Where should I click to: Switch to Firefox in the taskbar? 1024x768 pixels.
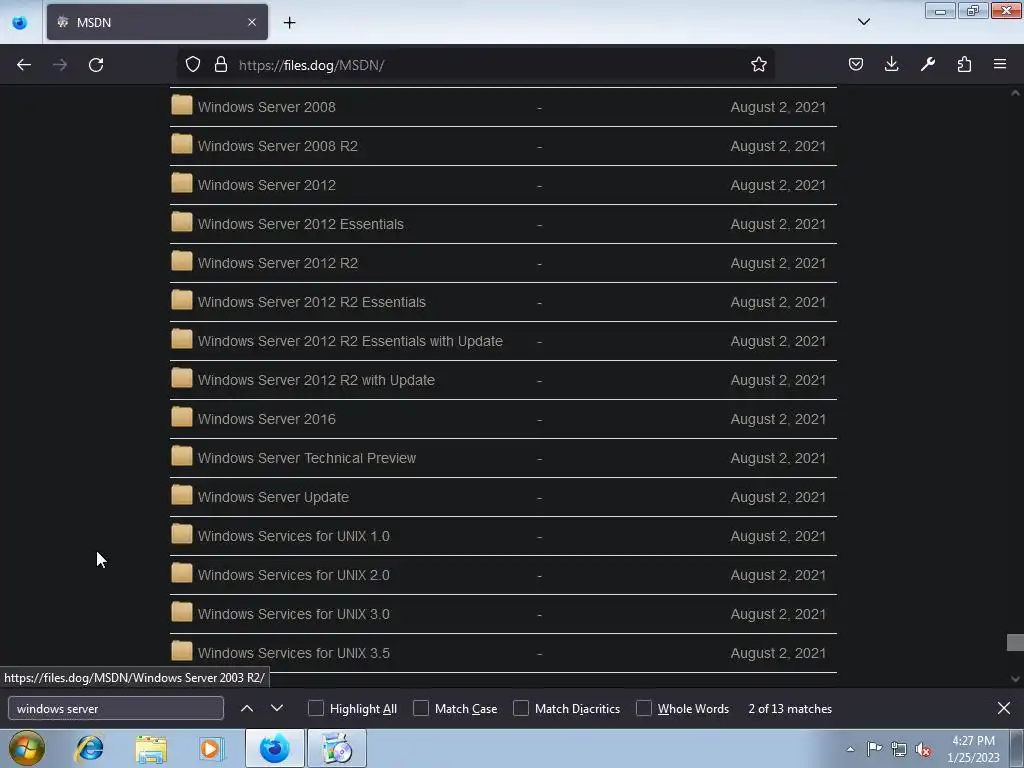pyautogui.click(x=274, y=748)
